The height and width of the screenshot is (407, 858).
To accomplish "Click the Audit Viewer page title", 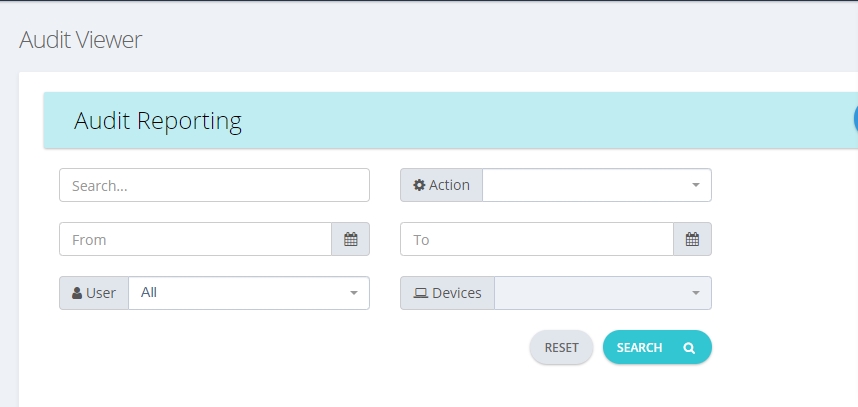I will coord(80,40).
